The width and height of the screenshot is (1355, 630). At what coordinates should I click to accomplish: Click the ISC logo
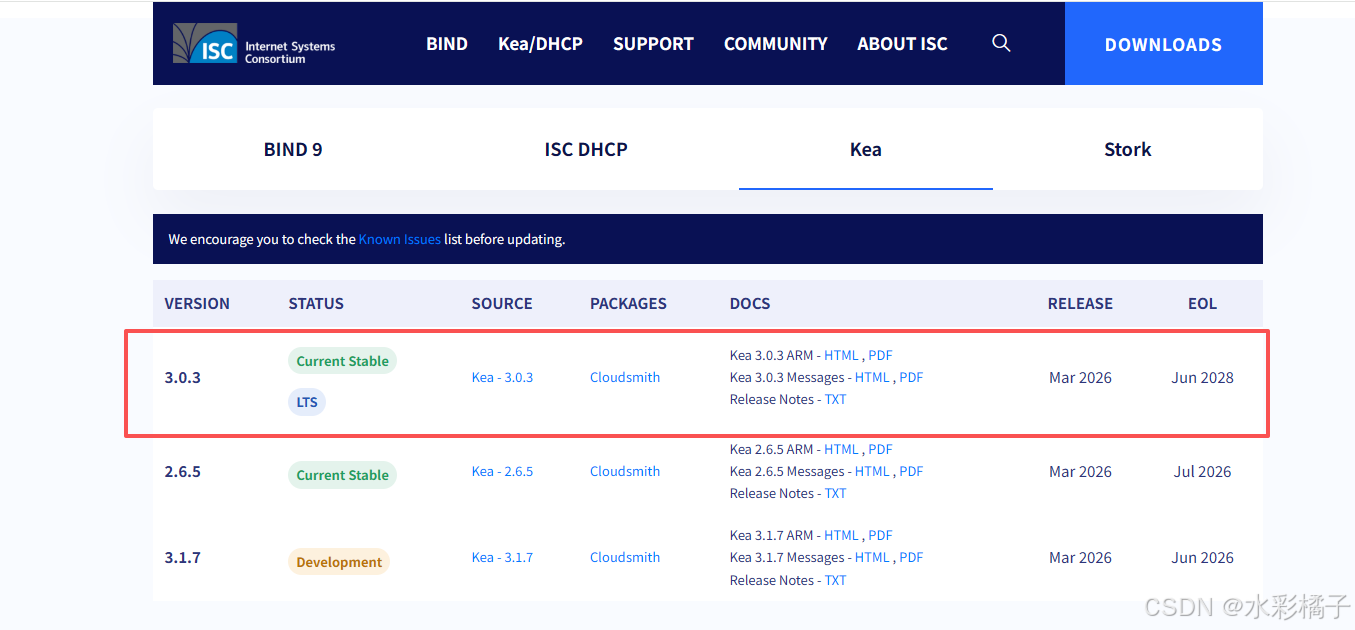coord(254,44)
